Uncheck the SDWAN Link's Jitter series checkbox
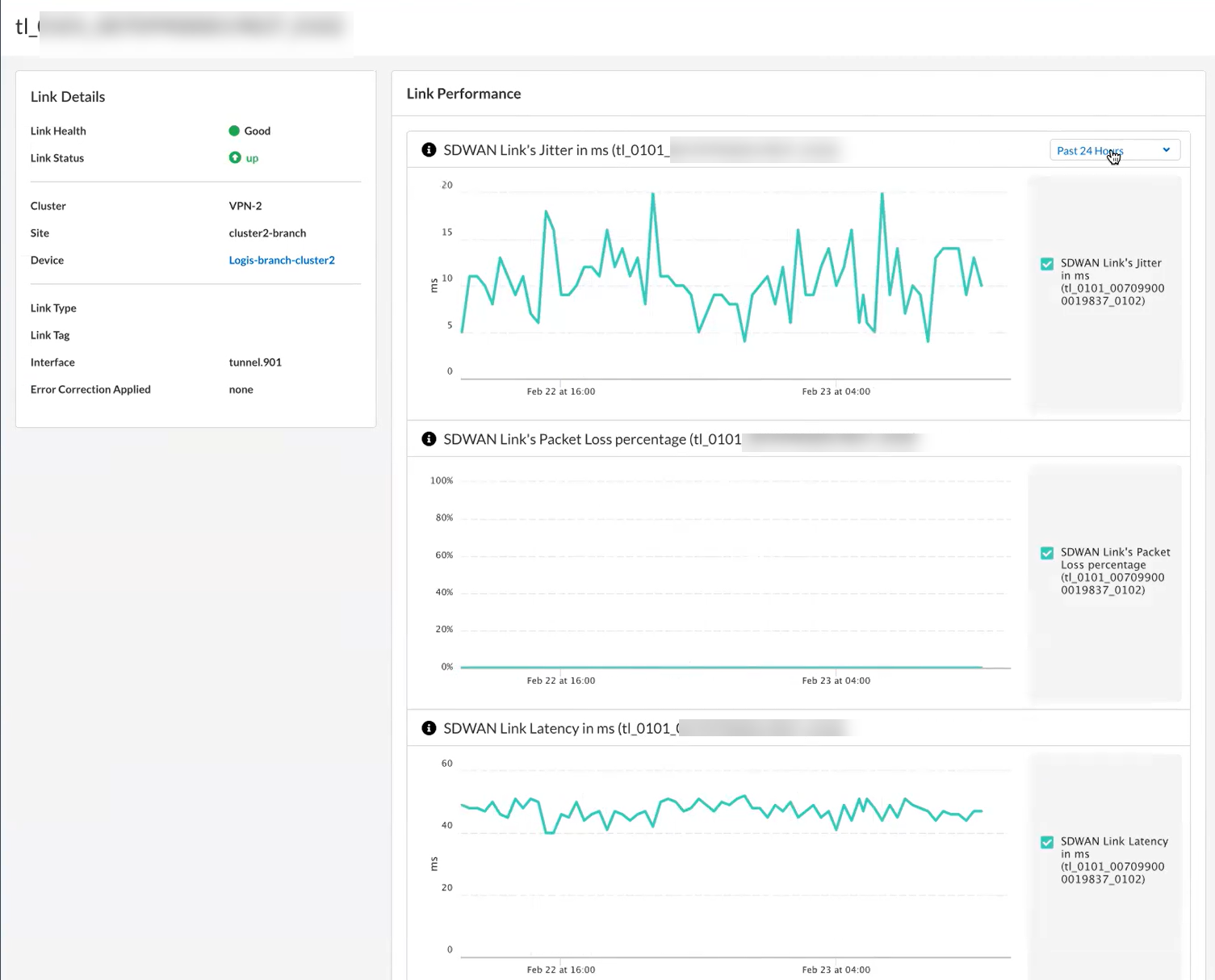The height and width of the screenshot is (980, 1215). point(1047,264)
